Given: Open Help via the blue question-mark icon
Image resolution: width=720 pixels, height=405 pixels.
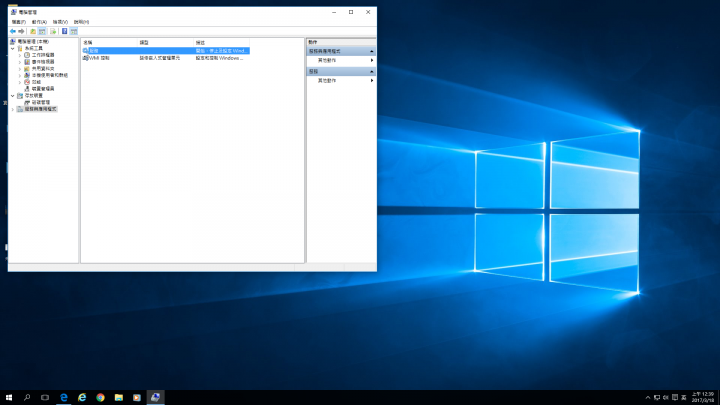Looking at the screenshot, I should tap(64, 31).
